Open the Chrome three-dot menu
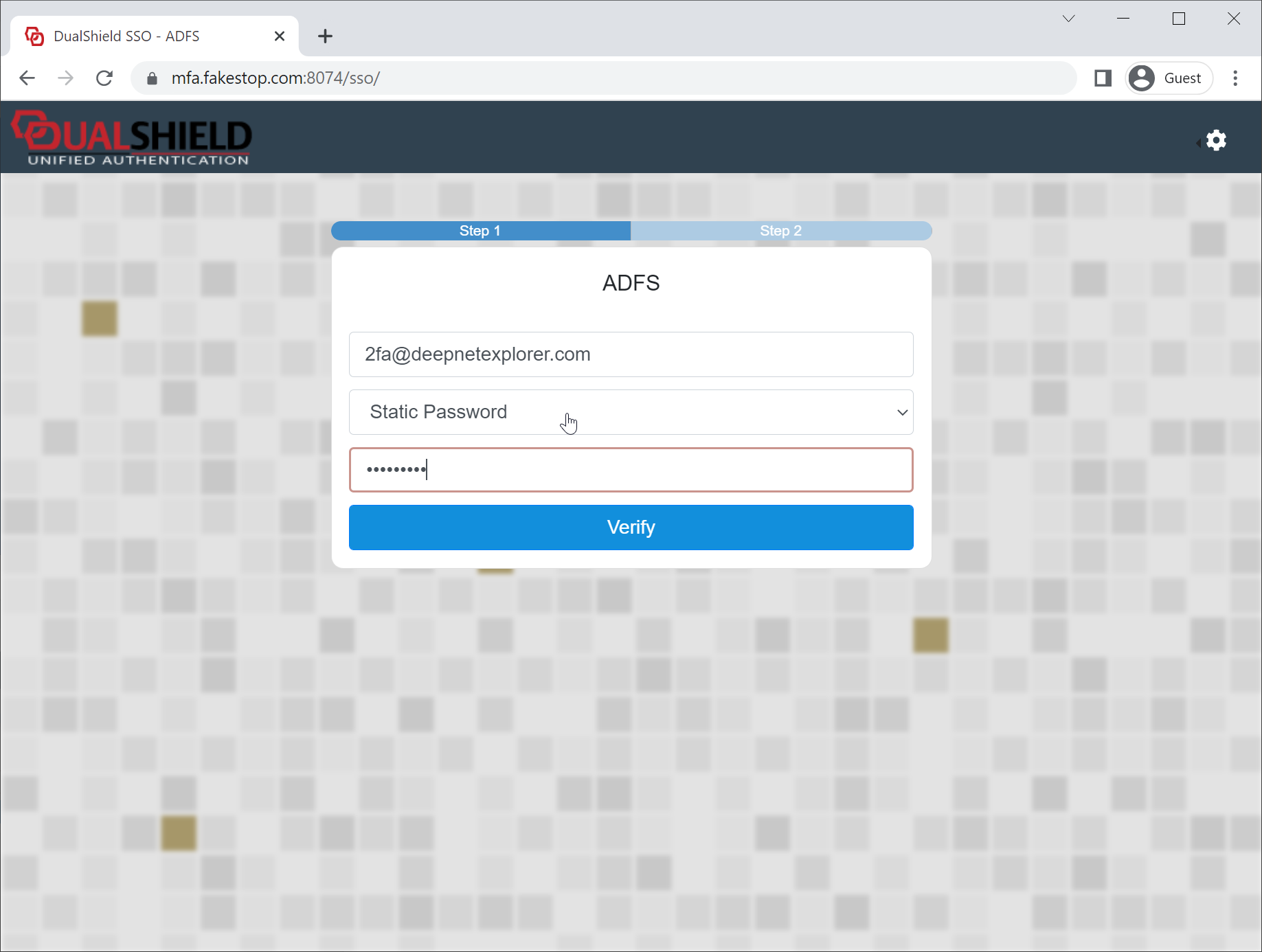Screen dimensions: 1262x952 1235,78
